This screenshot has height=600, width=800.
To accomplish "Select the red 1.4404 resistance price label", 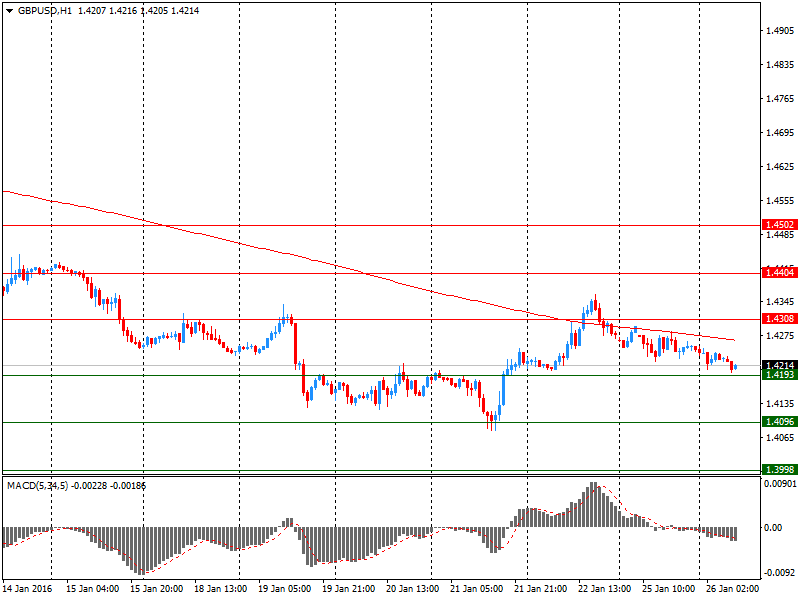I will (x=780, y=273).
